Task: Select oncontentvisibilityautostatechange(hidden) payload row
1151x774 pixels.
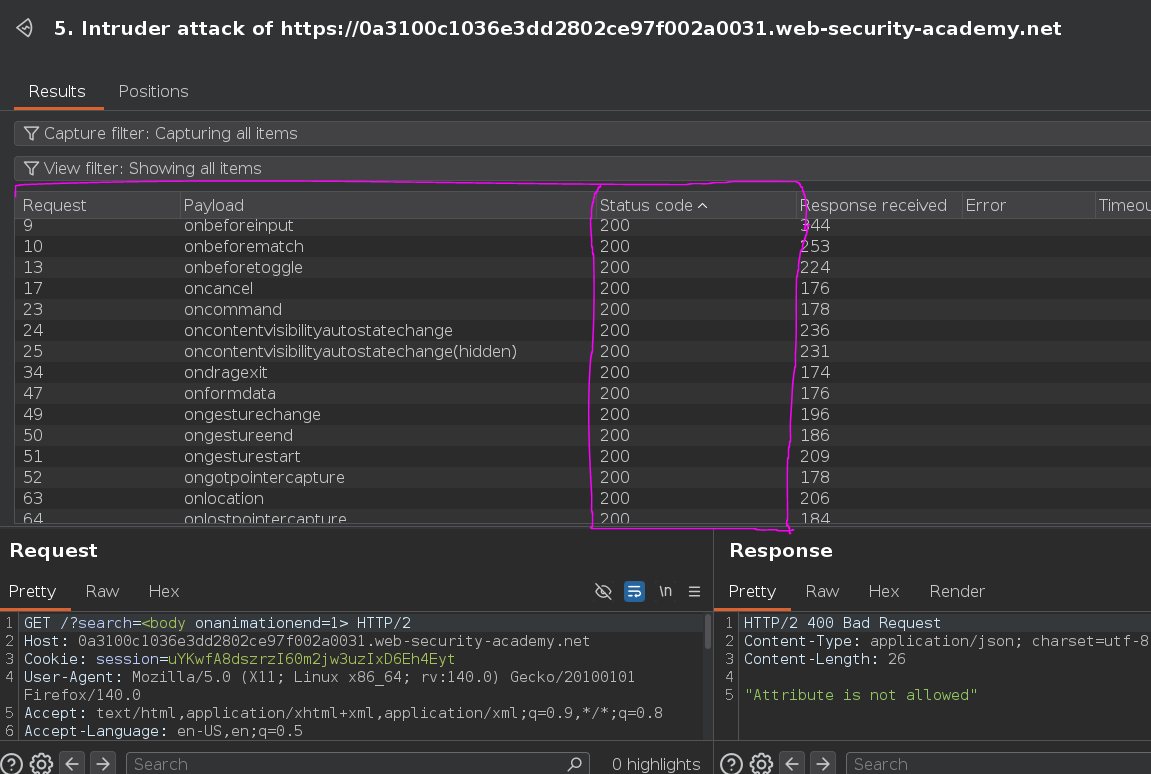Action: coord(583,351)
